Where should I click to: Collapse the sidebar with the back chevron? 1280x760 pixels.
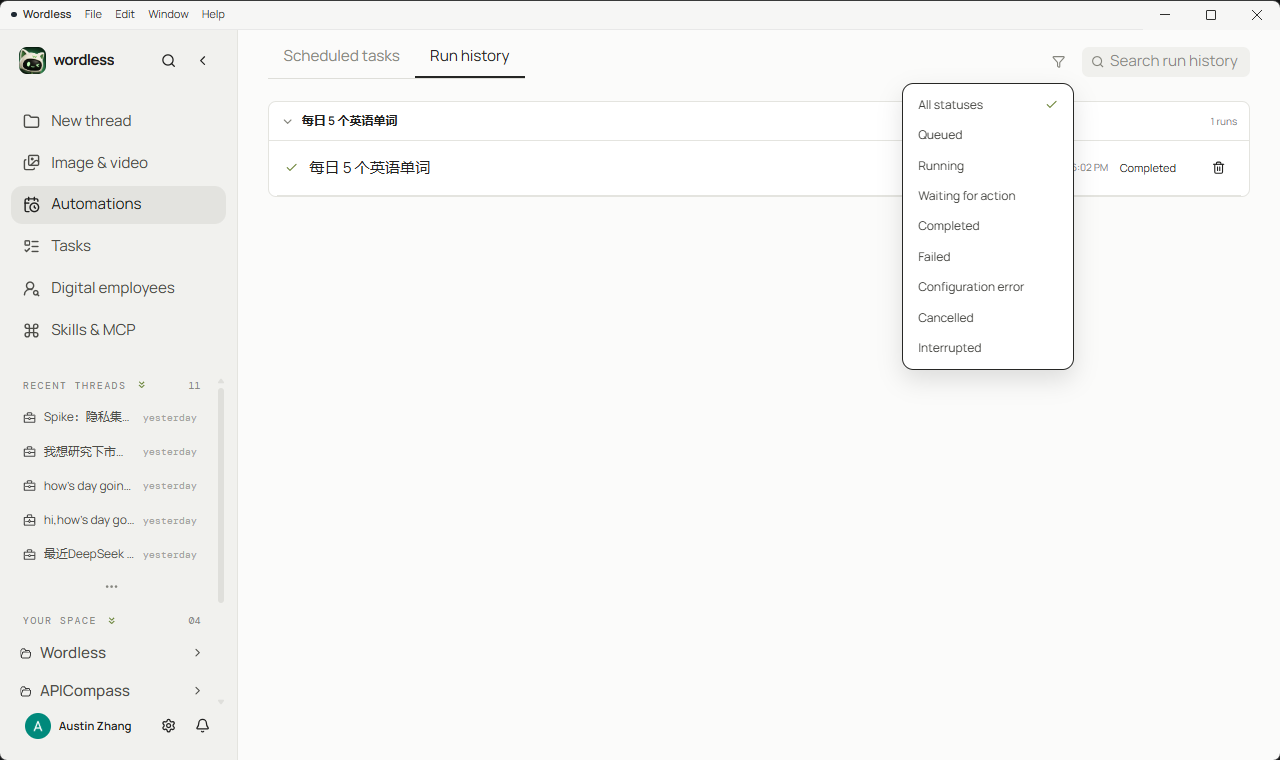(203, 61)
